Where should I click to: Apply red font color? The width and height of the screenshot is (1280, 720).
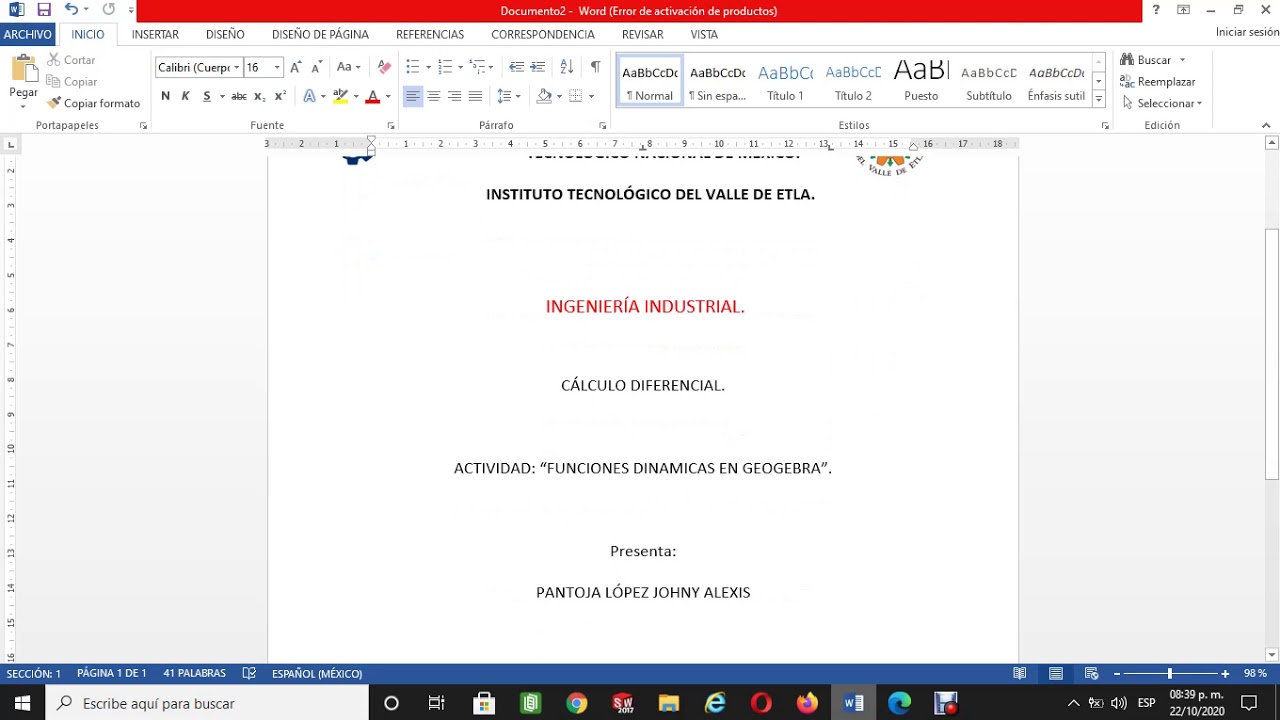[373, 96]
